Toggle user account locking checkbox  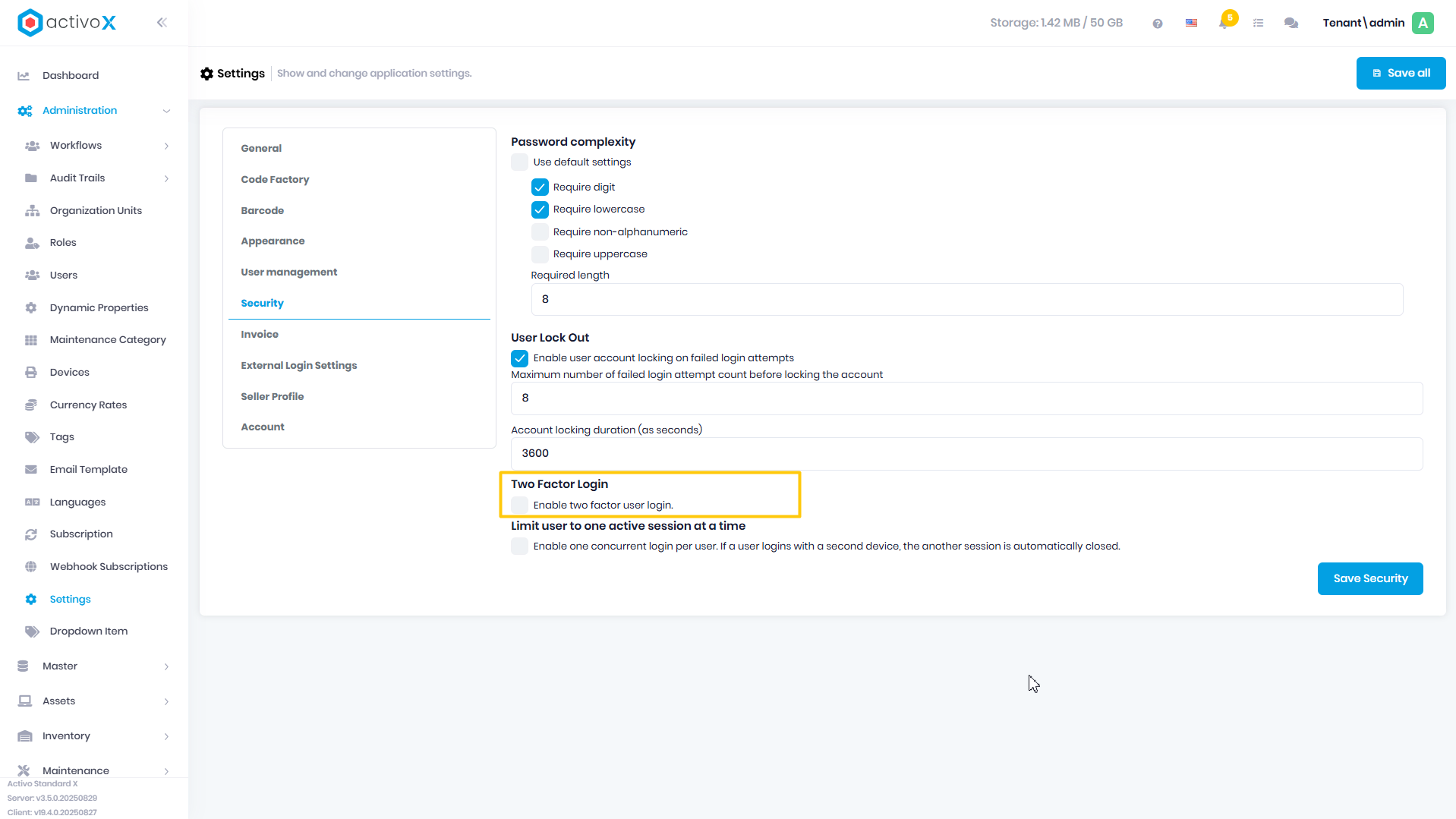tap(519, 358)
